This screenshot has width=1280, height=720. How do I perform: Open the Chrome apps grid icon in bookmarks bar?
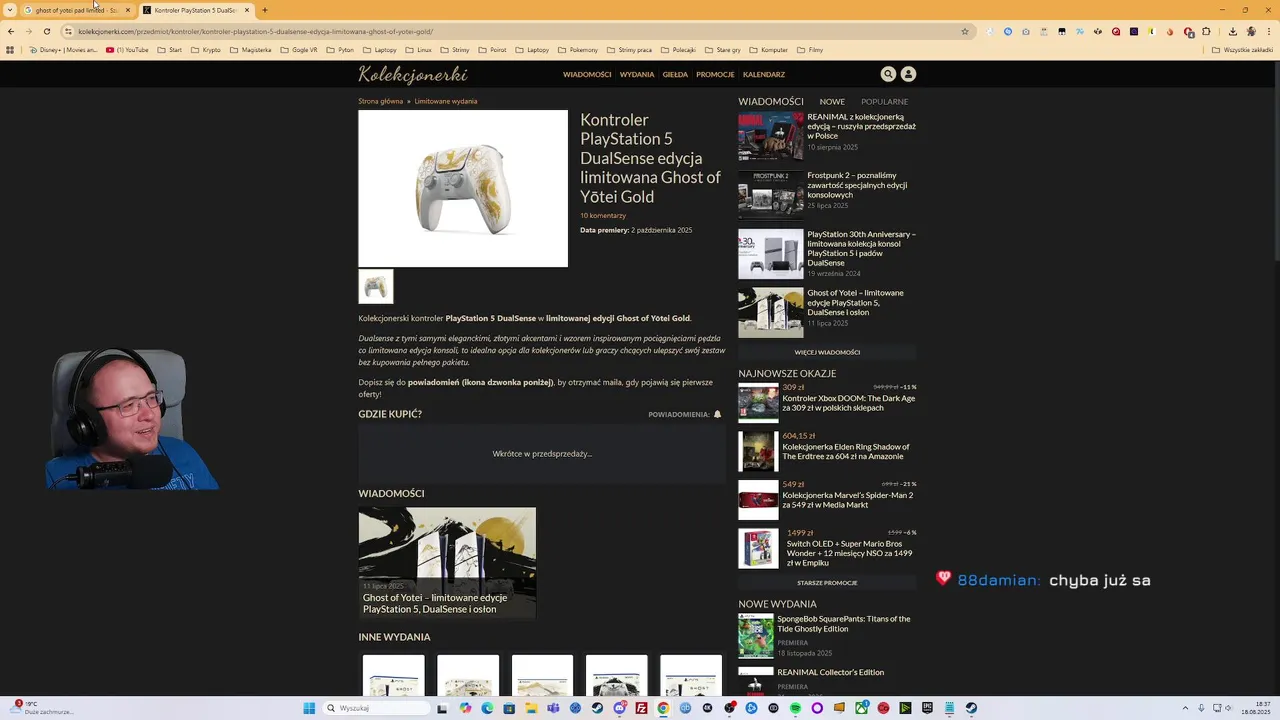pos(10,50)
